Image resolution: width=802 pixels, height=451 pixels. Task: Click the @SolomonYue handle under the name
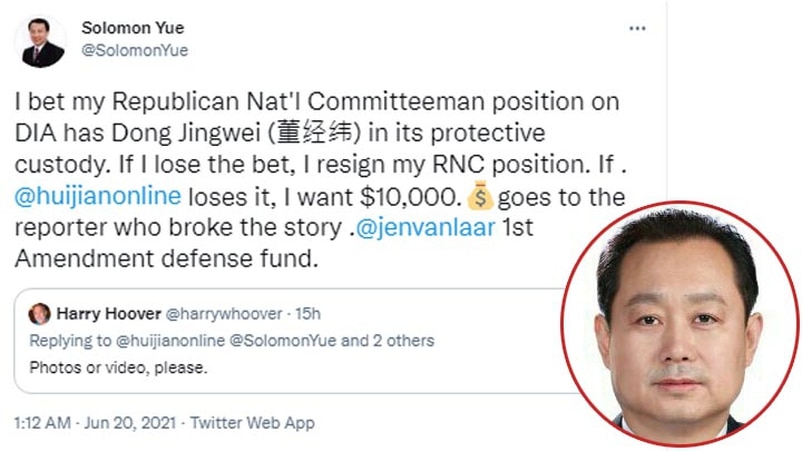tap(134, 50)
